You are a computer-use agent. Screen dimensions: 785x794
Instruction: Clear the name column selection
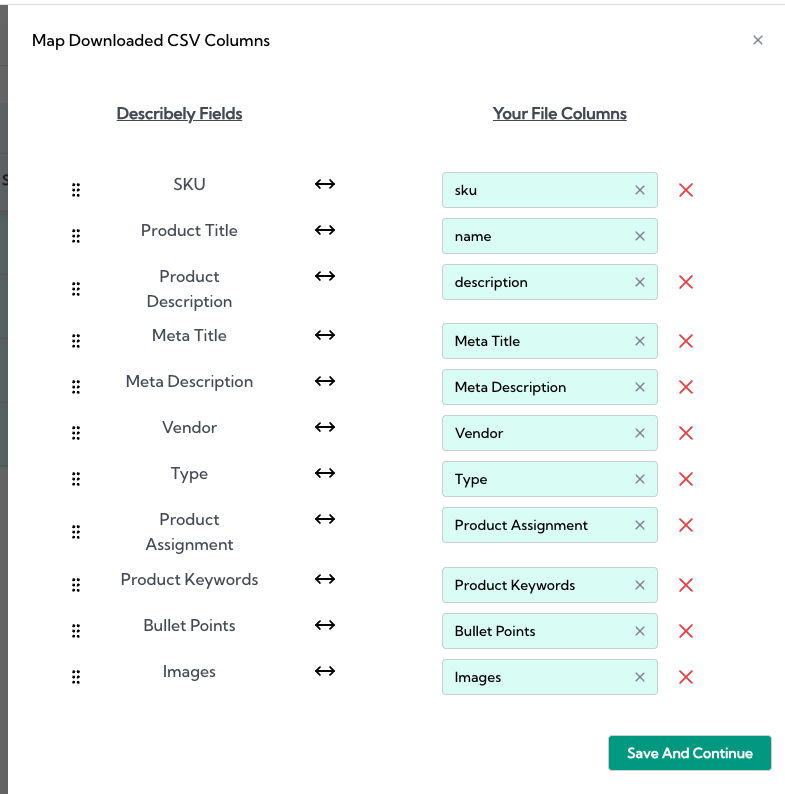click(640, 236)
